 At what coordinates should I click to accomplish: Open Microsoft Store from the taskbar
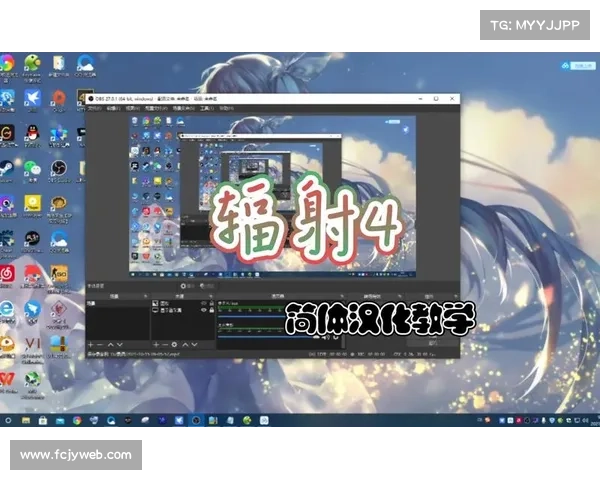click(x=43, y=420)
